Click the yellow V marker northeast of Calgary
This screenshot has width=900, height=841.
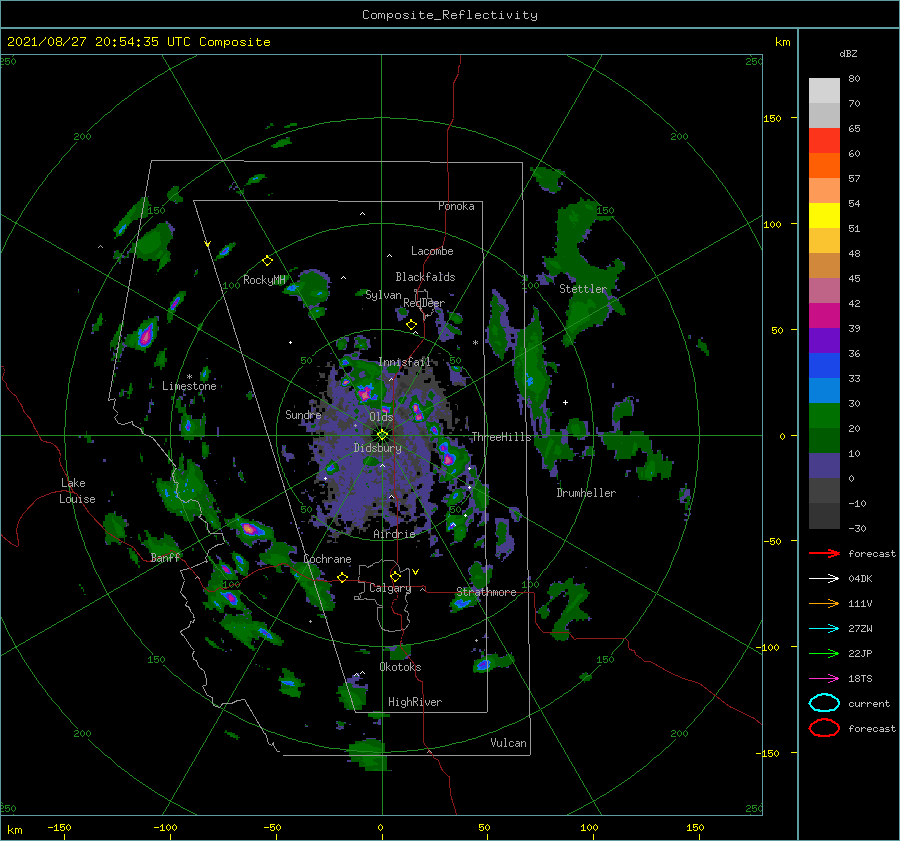coord(415,572)
